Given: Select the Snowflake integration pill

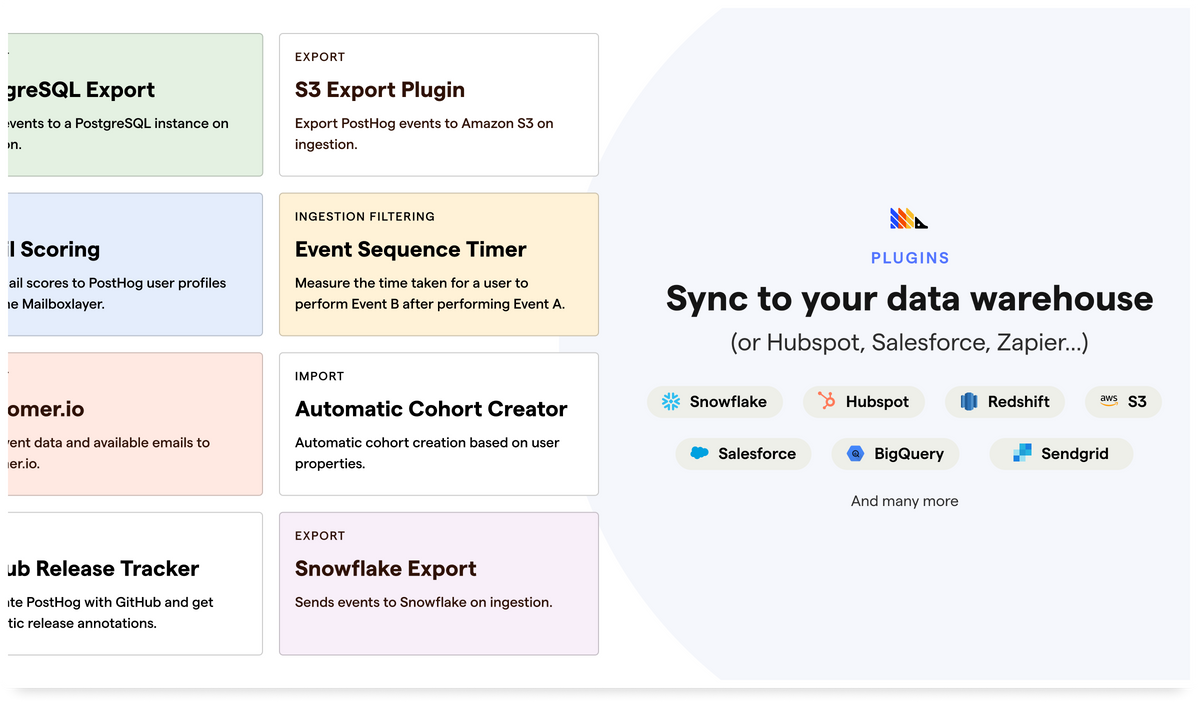Looking at the screenshot, I should pos(715,402).
